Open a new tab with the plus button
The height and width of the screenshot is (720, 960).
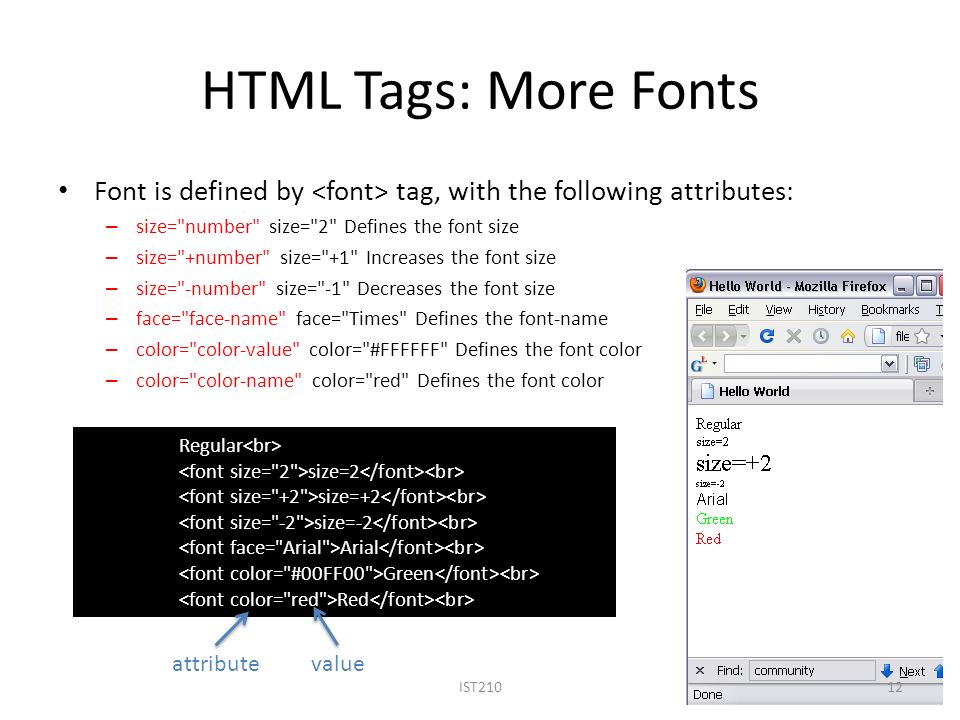point(929,391)
